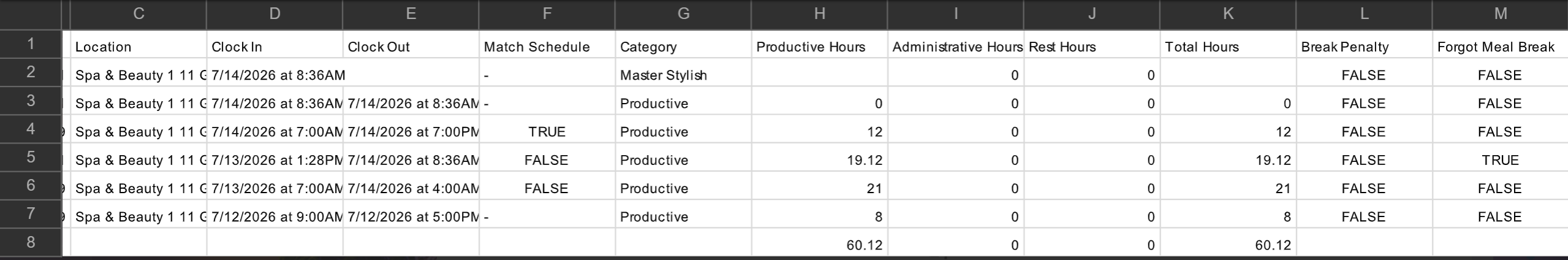Click the Administrative Hours header cell
The width and height of the screenshot is (1568, 260).
[955, 47]
